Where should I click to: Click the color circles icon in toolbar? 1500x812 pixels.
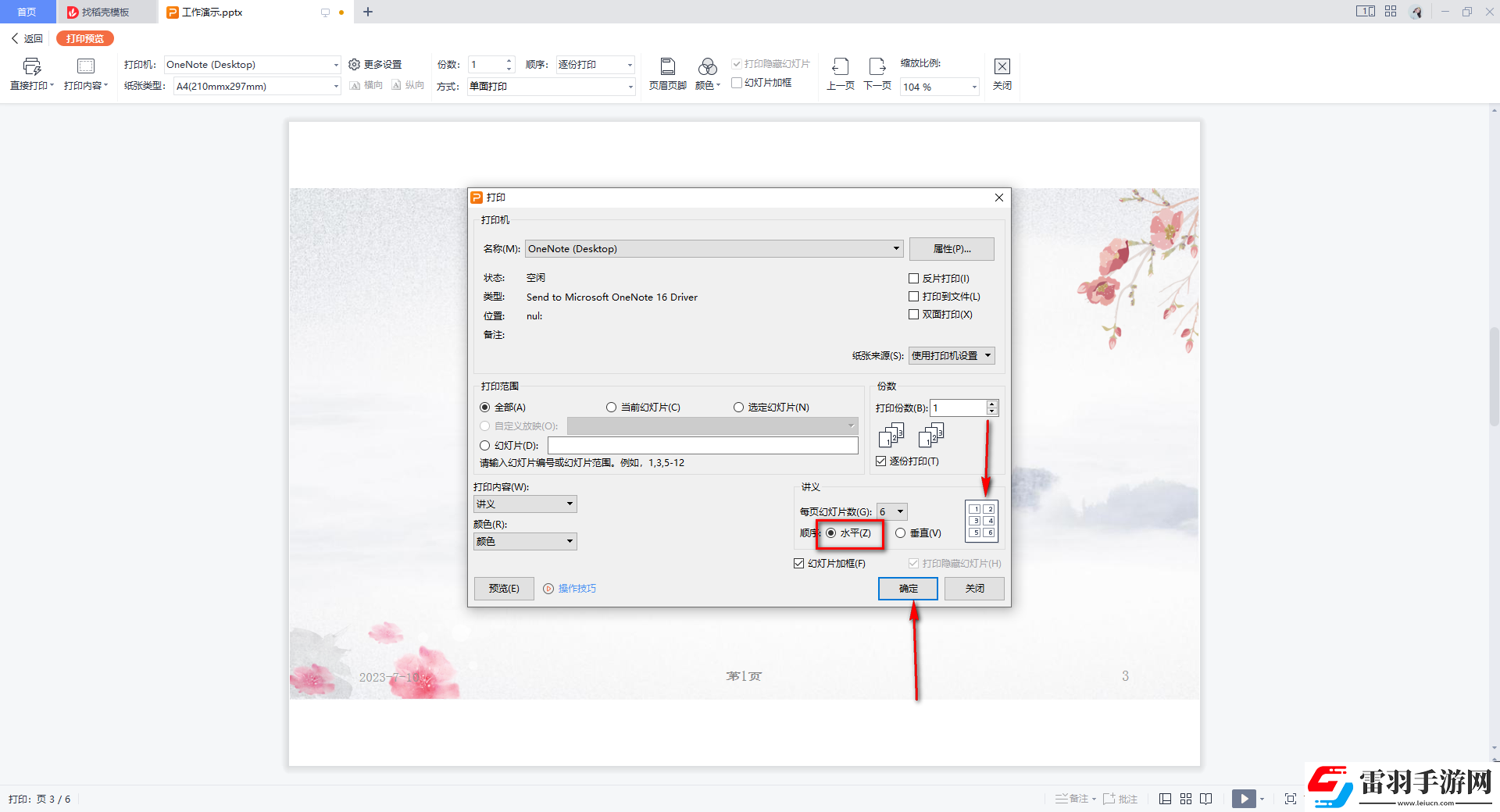(707, 66)
